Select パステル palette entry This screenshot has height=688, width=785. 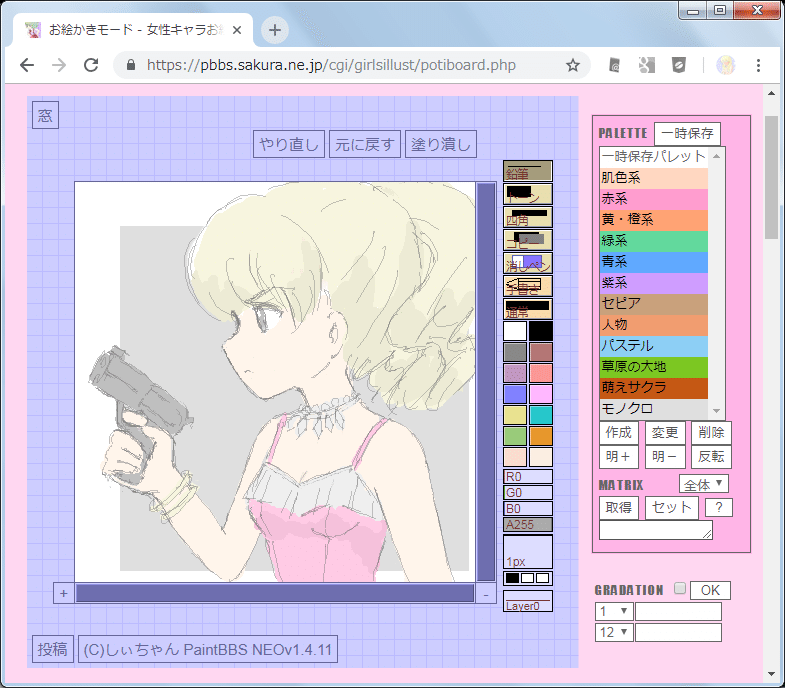tap(654, 346)
